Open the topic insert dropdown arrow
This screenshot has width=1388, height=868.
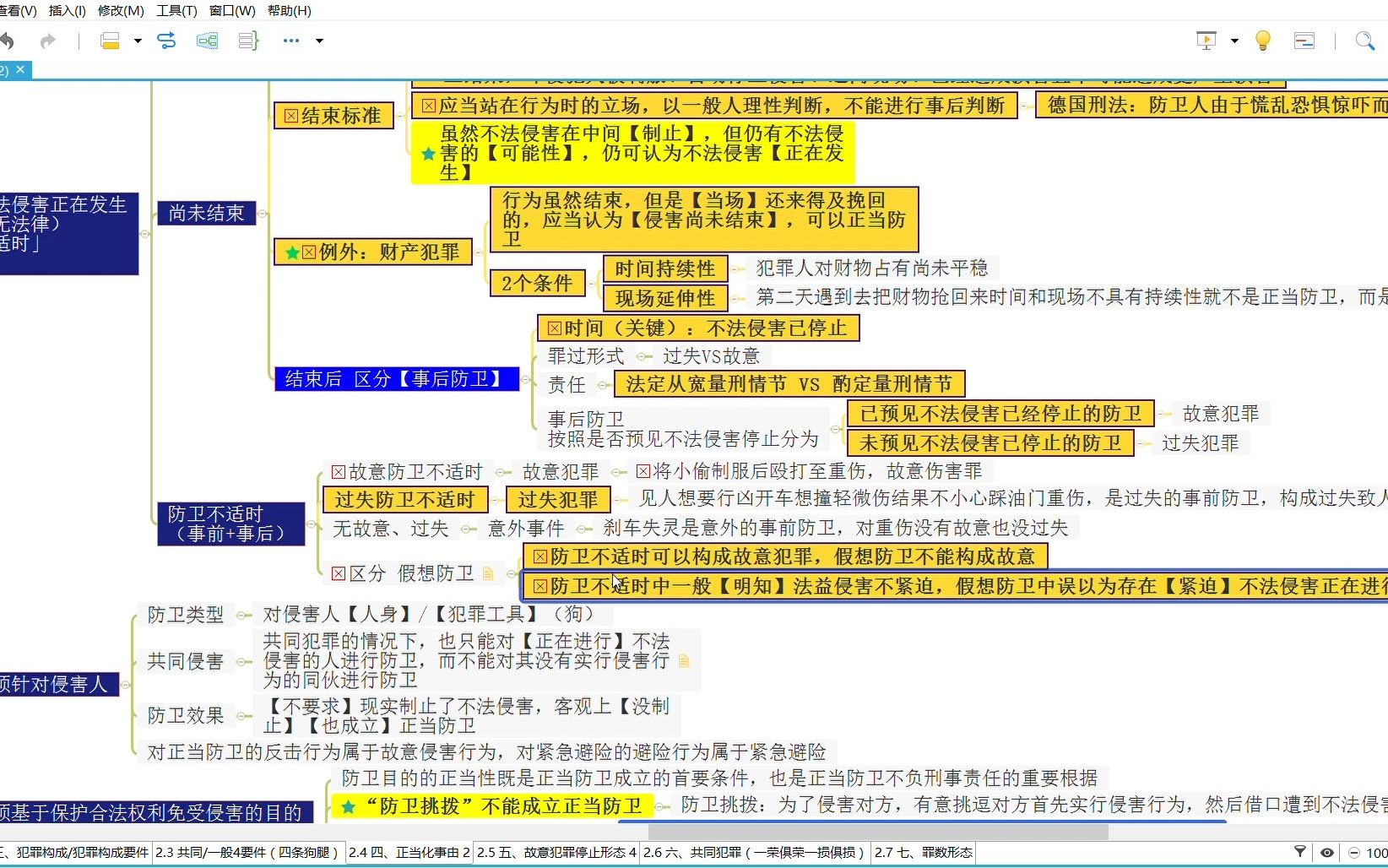click(138, 41)
